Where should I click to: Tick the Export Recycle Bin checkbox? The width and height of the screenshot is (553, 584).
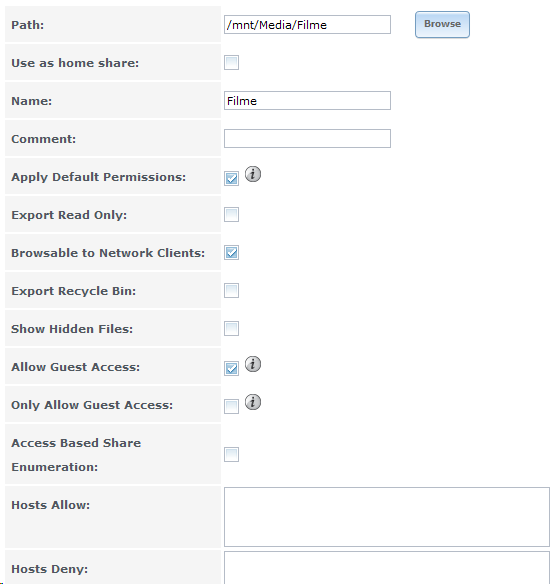click(231, 291)
